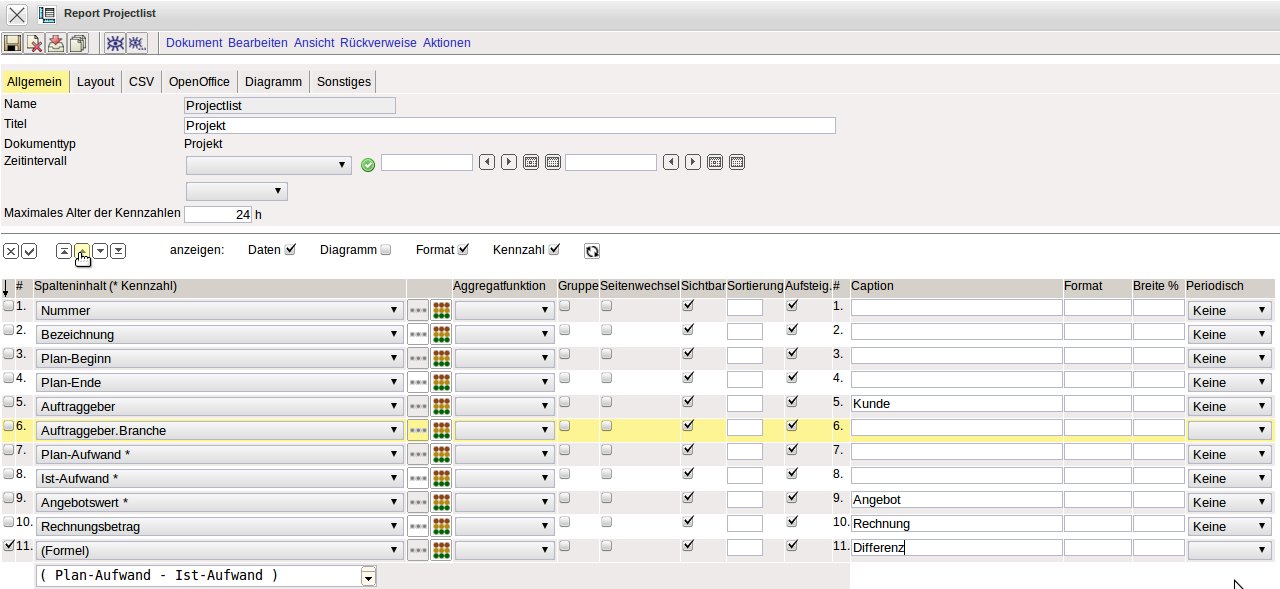Switch to the Layout tab
Viewport: 1280px width, 589px height.
tap(96, 82)
